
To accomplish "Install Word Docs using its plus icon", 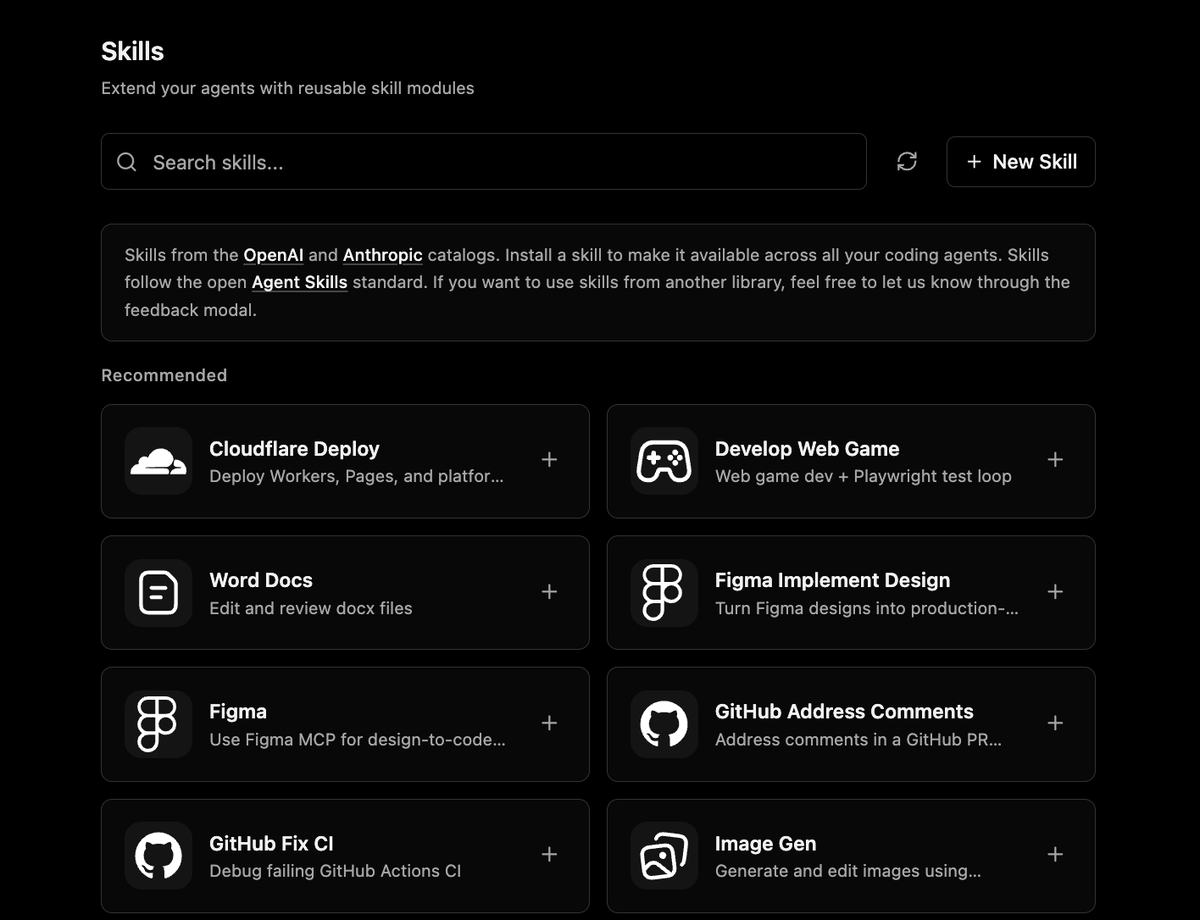I will tap(549, 592).
